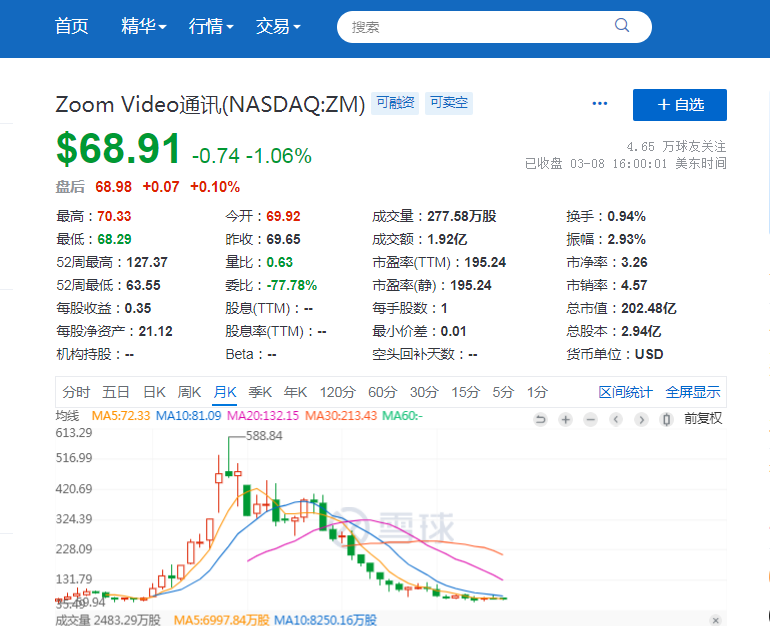Image resolution: width=770 pixels, height=626 pixels.
Task: Move the chart left with previous arrow
Action: pyautogui.click(x=616, y=419)
